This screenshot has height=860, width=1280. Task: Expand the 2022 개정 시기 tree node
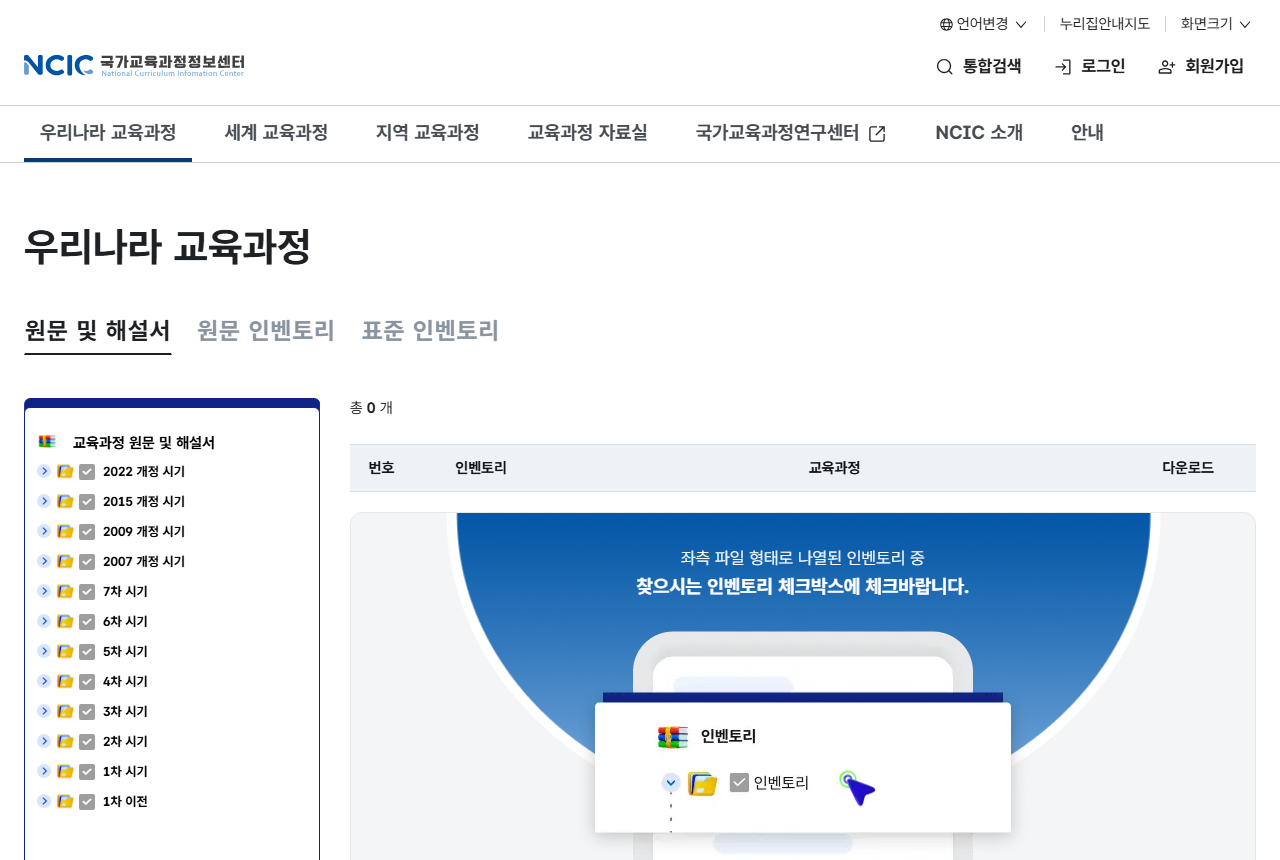pyautogui.click(x=44, y=471)
